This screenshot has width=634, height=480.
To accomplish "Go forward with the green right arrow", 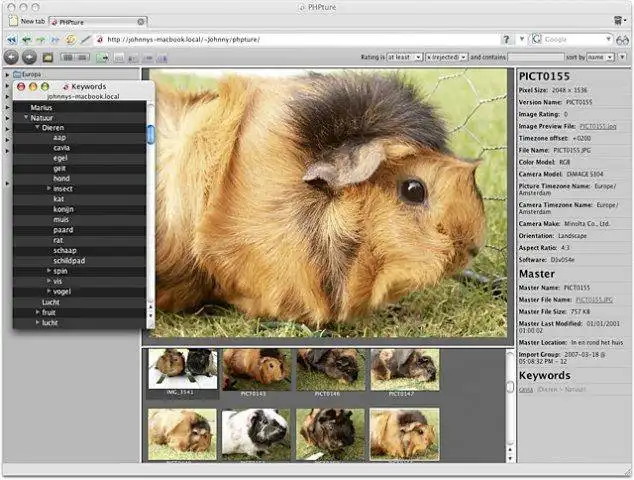I will (40, 40).
